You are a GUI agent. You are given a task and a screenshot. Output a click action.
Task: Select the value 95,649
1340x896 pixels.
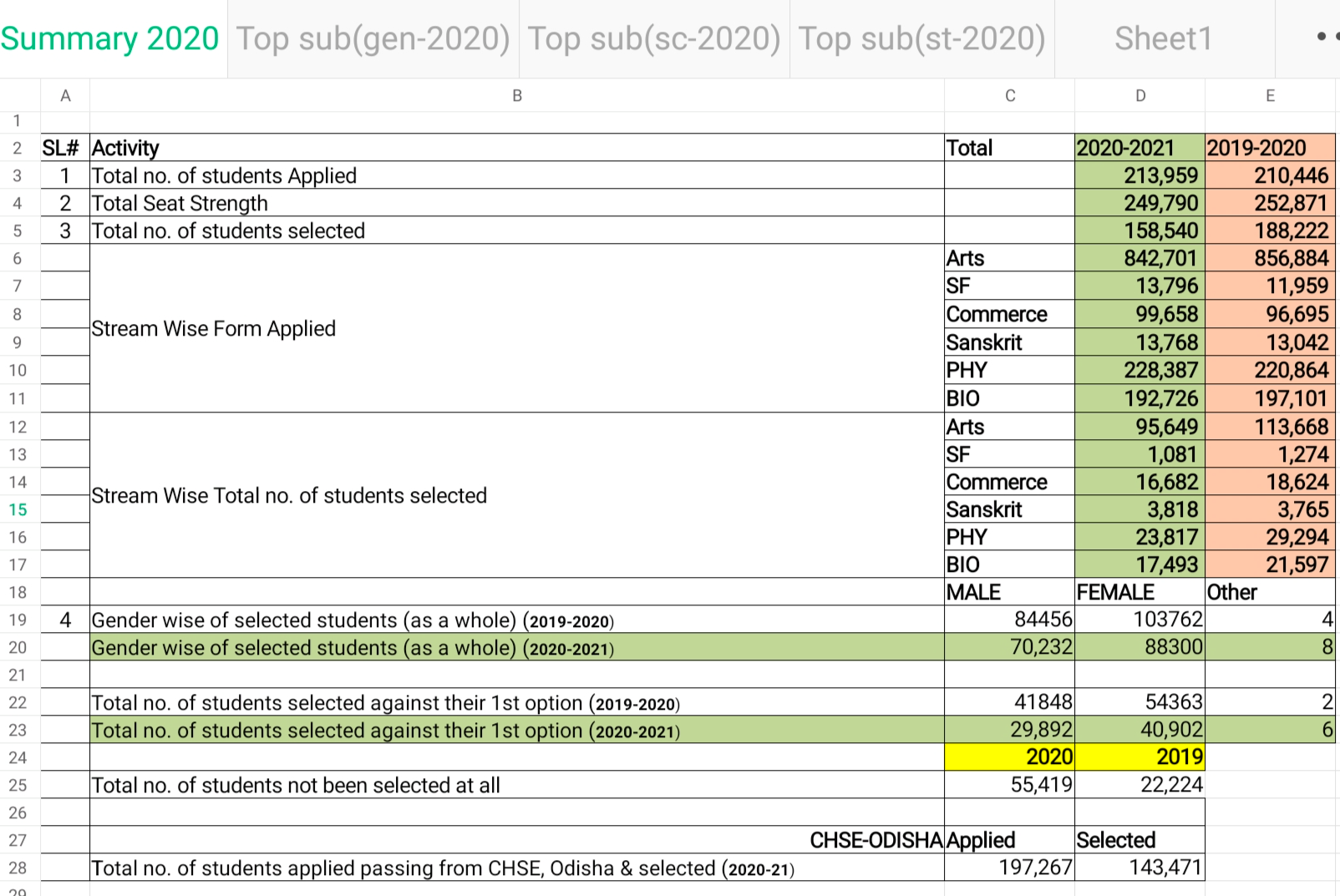[x=1140, y=427]
